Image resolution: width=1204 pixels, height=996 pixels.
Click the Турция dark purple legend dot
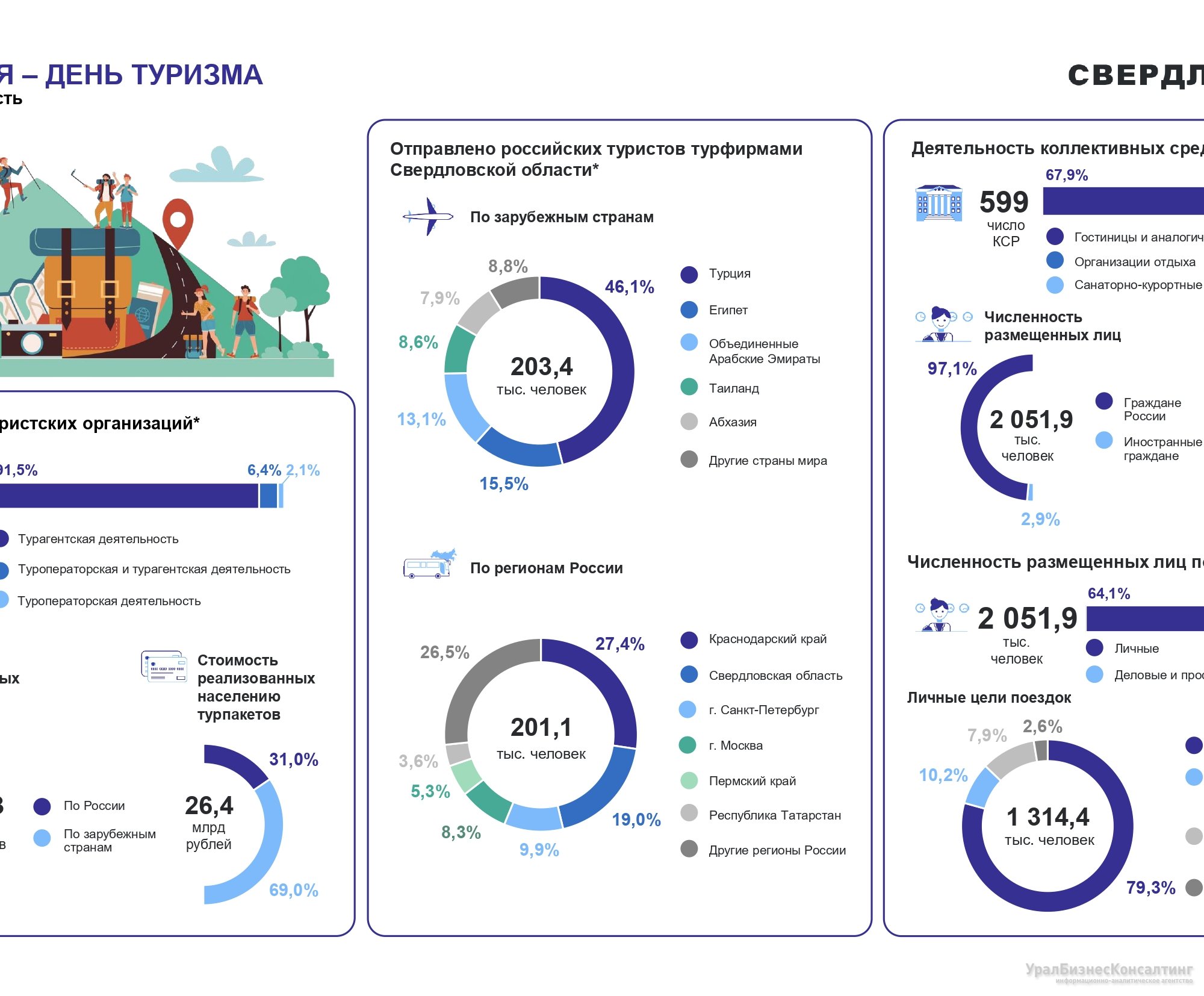point(689,275)
